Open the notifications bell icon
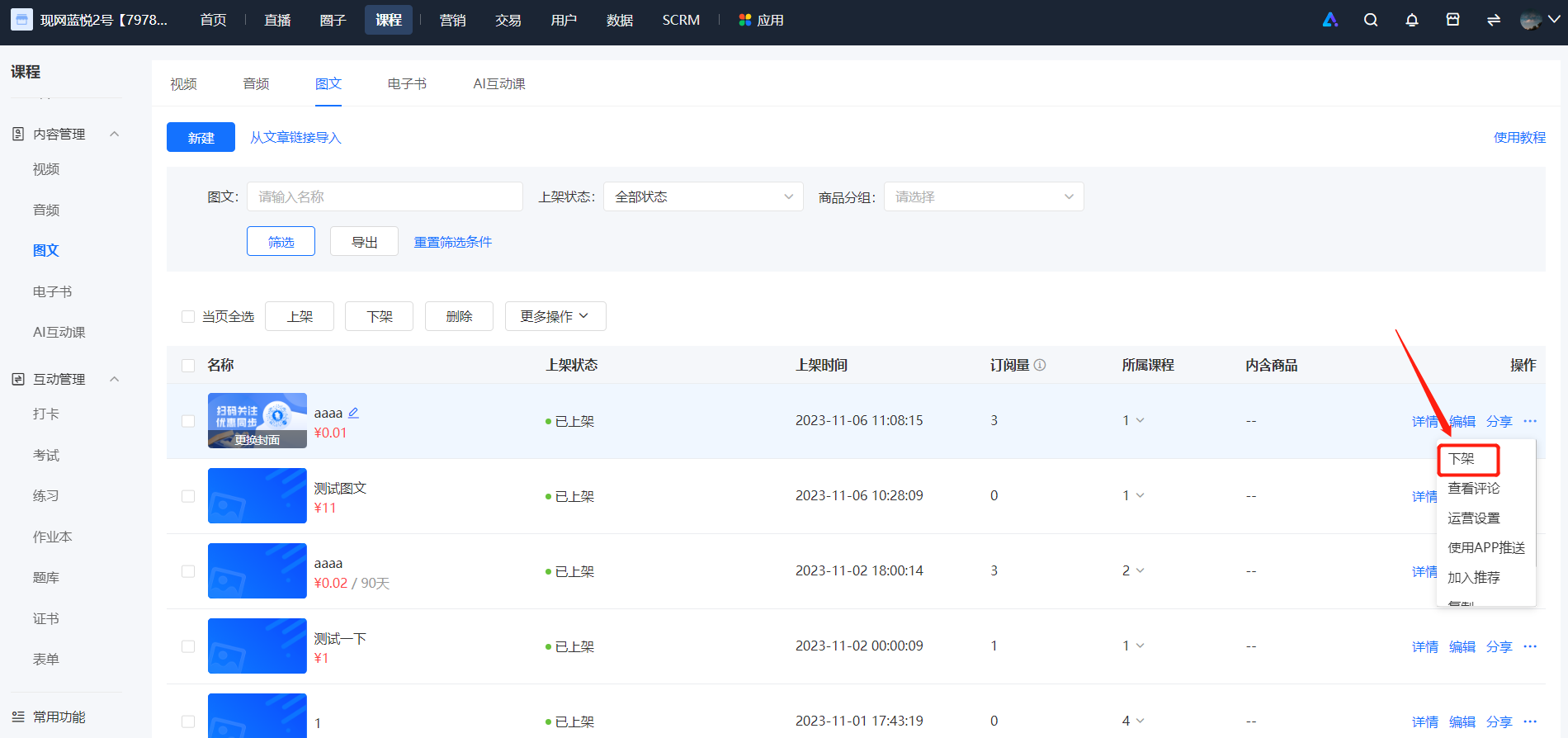This screenshot has width=1568, height=738. [x=1412, y=20]
